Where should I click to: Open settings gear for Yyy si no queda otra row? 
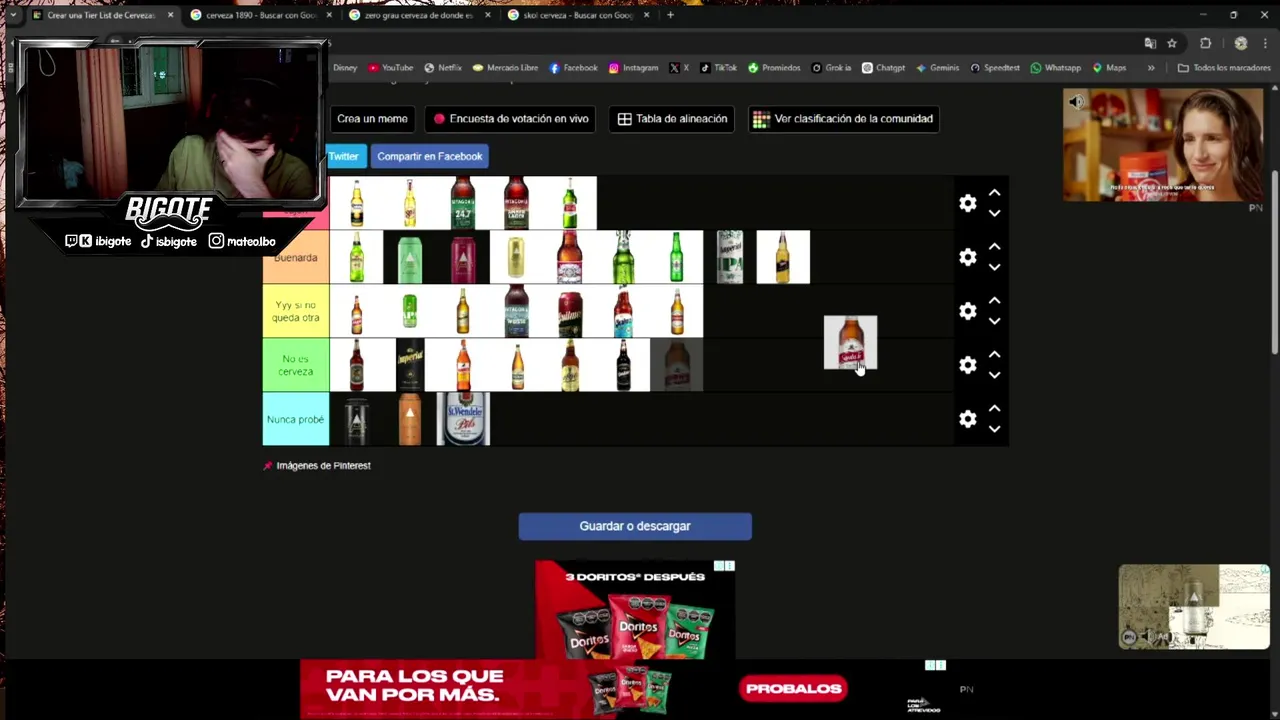(967, 311)
